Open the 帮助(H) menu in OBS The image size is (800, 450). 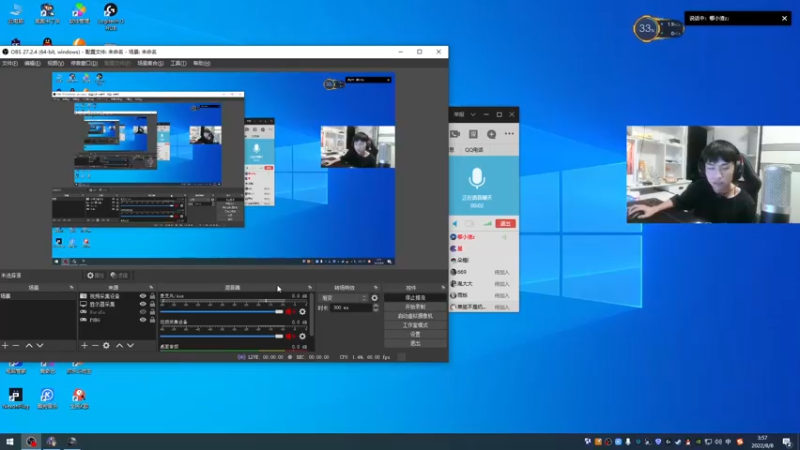pos(202,63)
